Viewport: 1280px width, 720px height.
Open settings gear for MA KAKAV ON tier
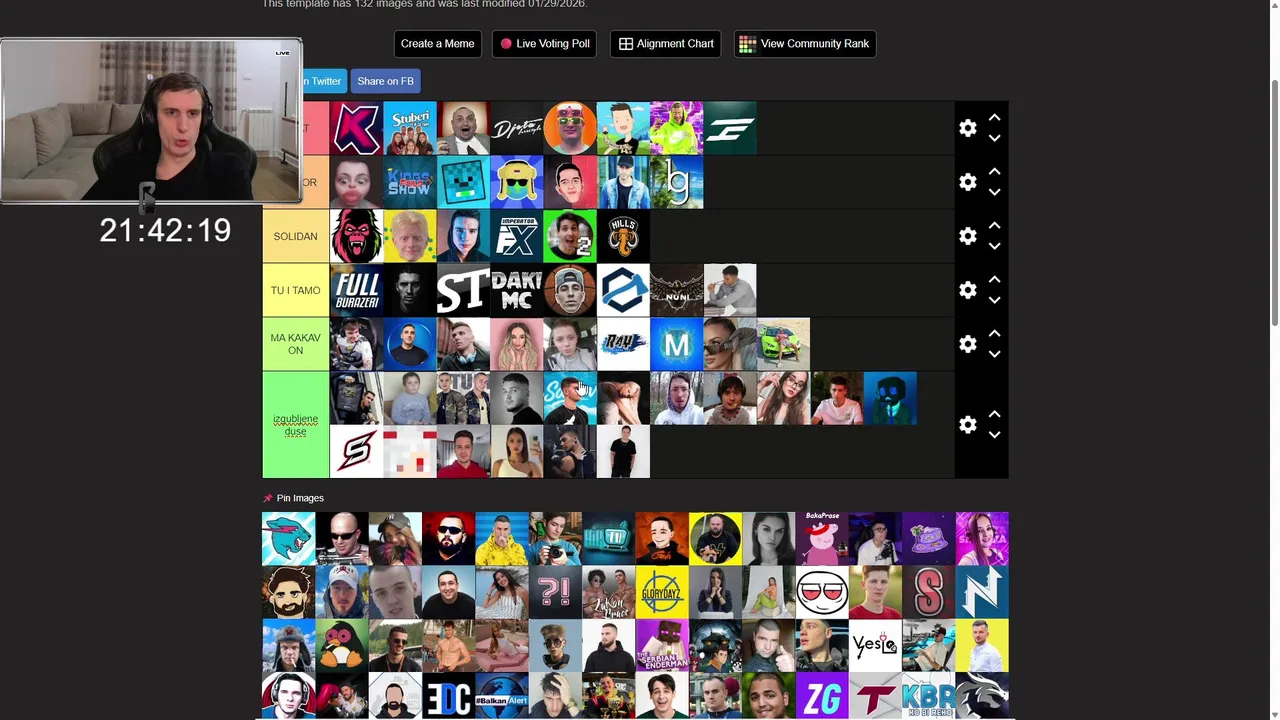[x=967, y=344]
